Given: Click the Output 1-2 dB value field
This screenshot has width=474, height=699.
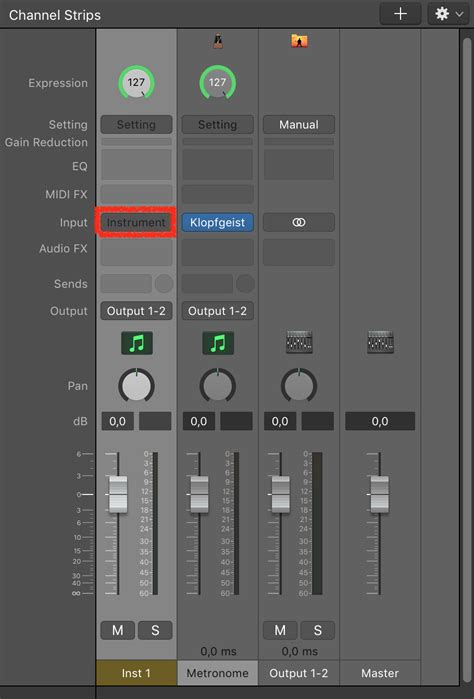Looking at the screenshot, I should [x=280, y=421].
